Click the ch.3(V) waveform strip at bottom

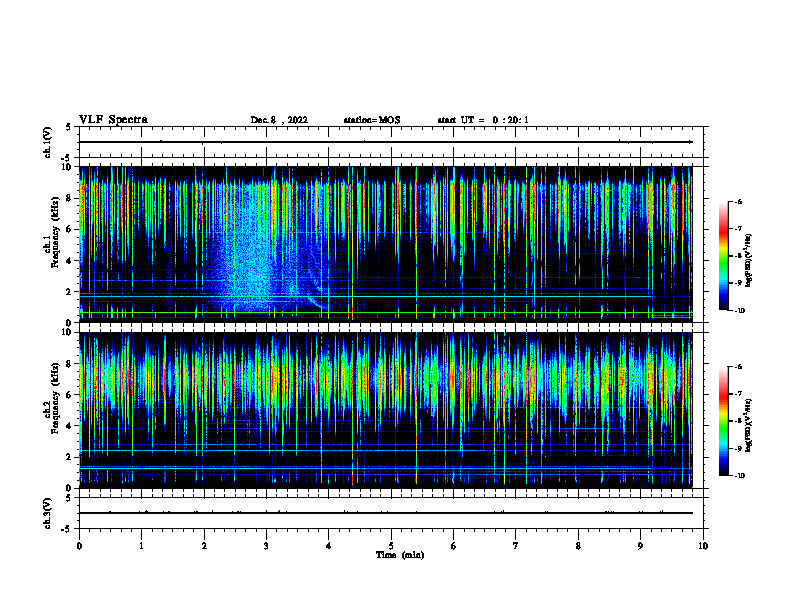tap(391, 513)
